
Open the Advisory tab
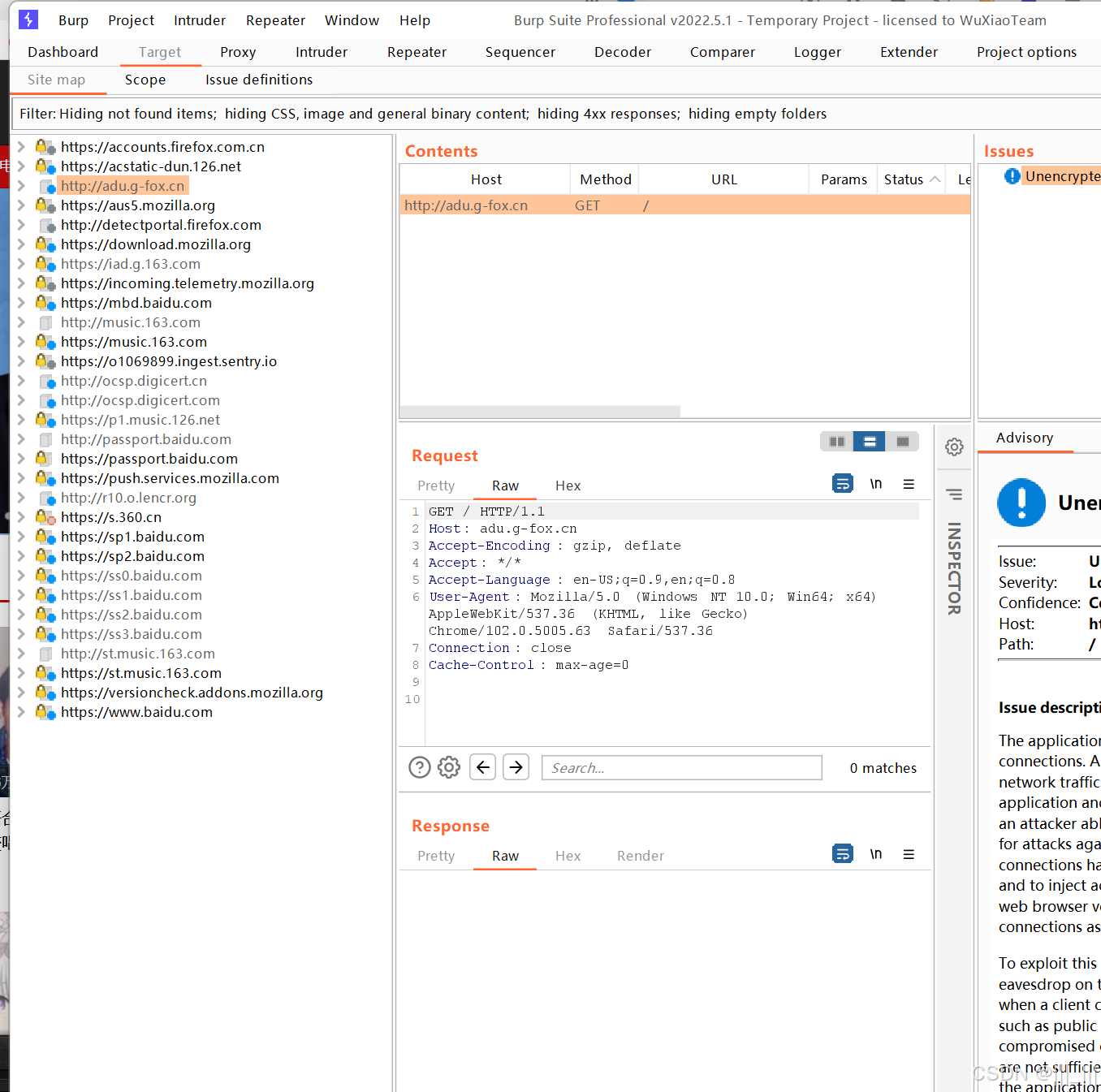[x=1025, y=438]
